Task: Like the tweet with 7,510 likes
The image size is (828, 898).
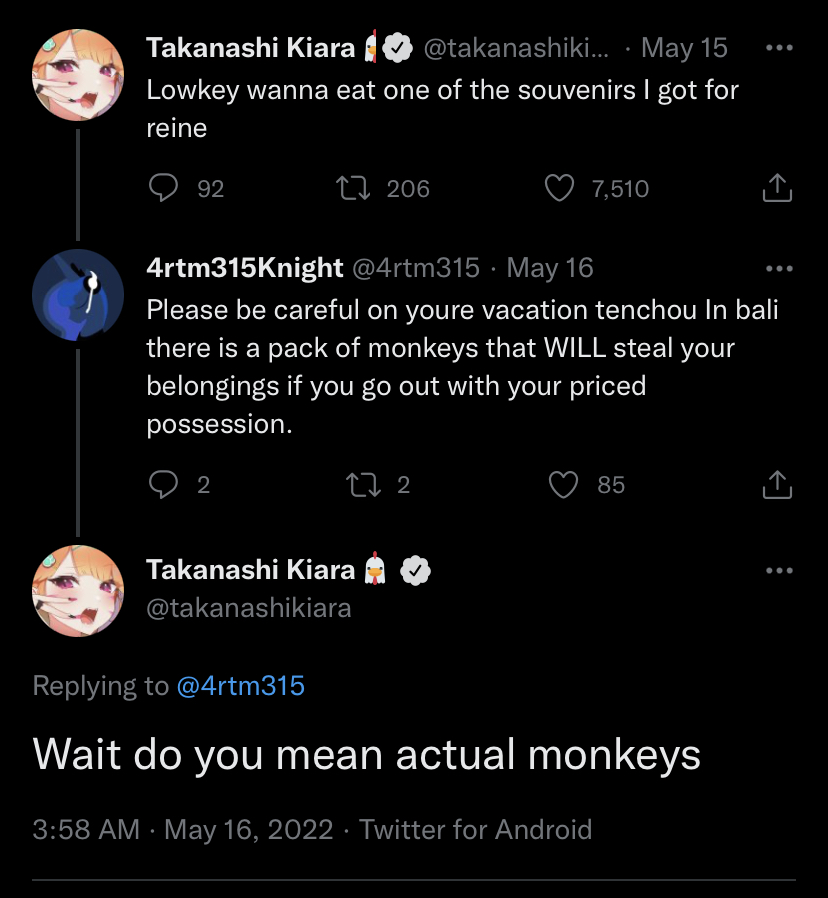Action: coord(561,188)
